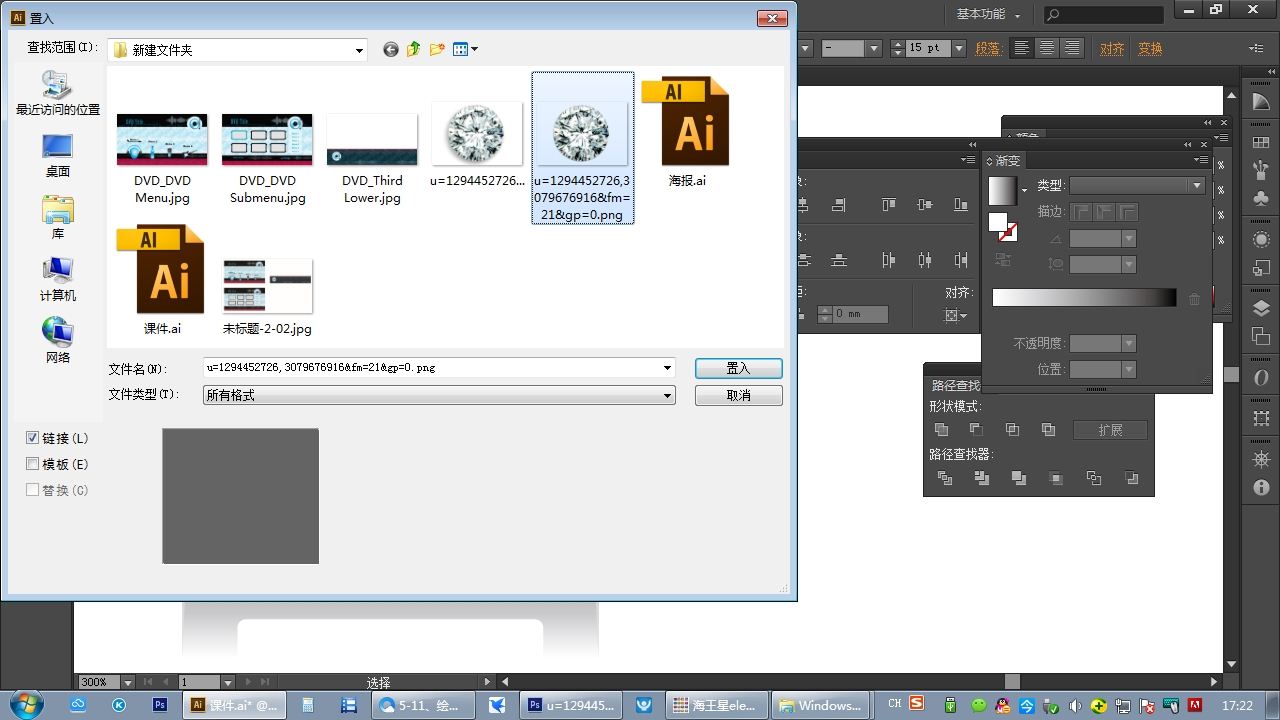Click the gradient slider bar
This screenshot has height=720, width=1280.
(x=1084, y=298)
